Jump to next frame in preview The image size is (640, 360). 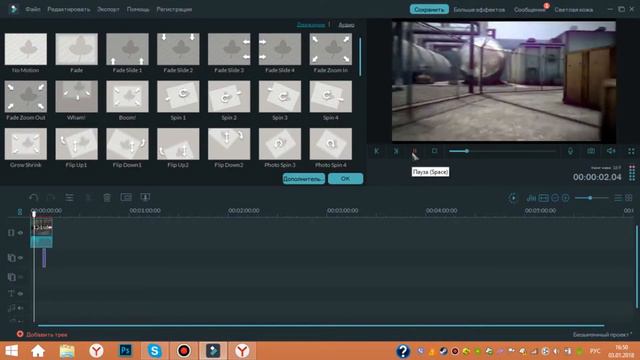coord(396,151)
